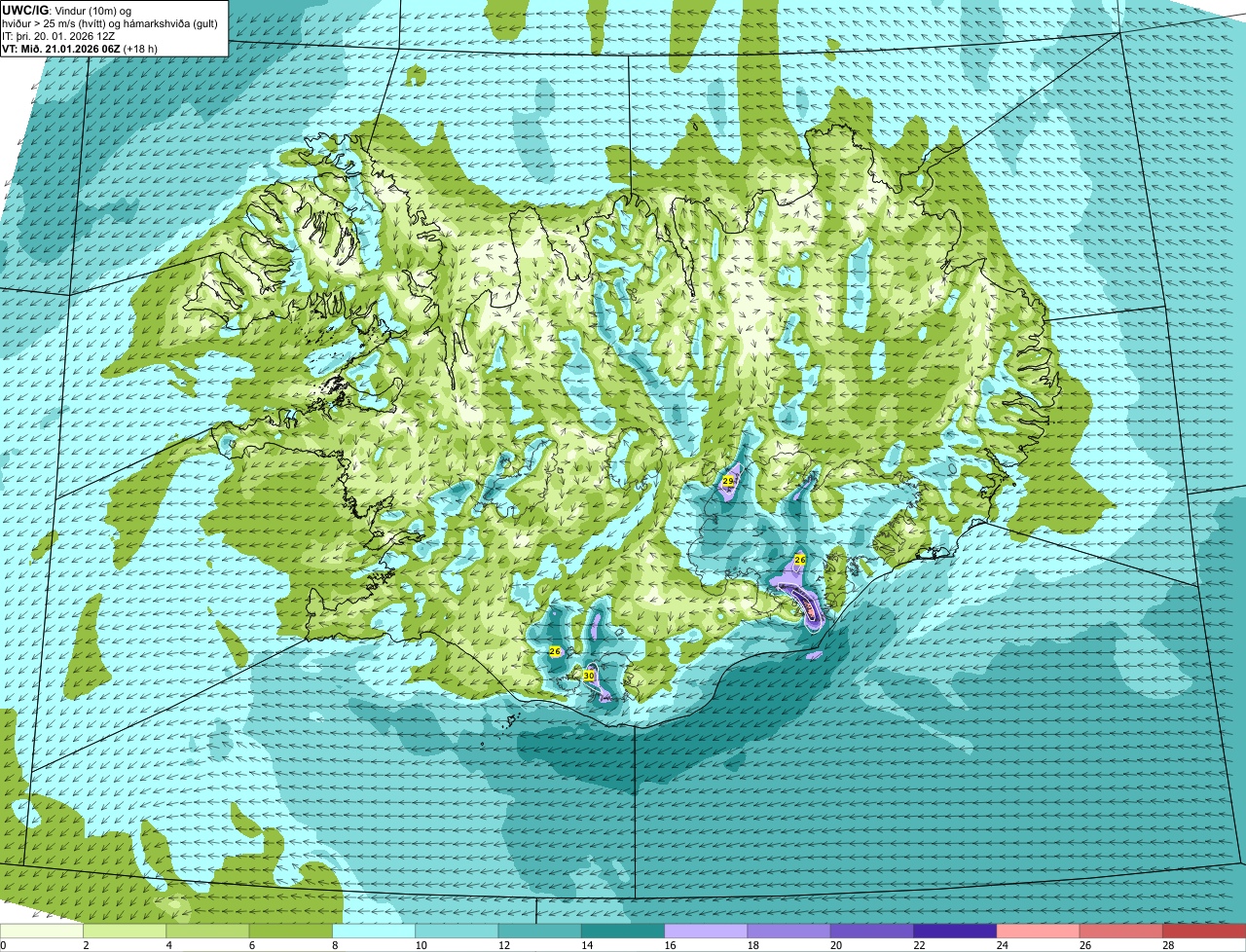The width and height of the screenshot is (1246, 952).
Task: Click the 26 gust marker above the white-outlined gust core
Action: pos(799,560)
